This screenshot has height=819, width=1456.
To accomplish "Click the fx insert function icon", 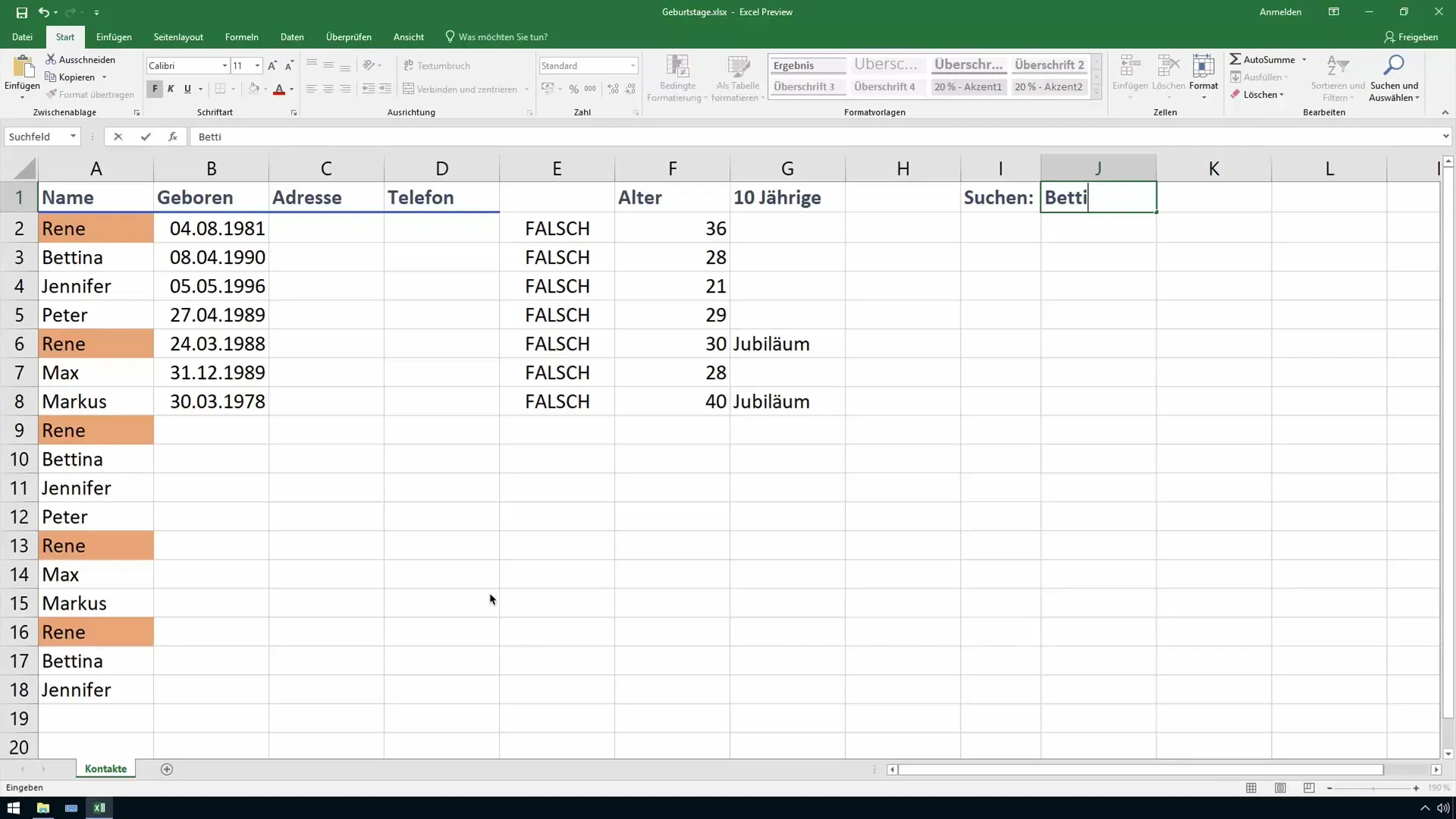I will [x=173, y=136].
